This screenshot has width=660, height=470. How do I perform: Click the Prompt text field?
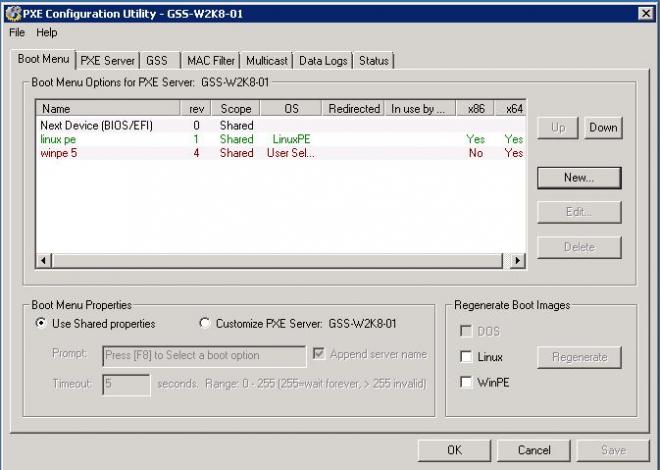click(x=204, y=356)
